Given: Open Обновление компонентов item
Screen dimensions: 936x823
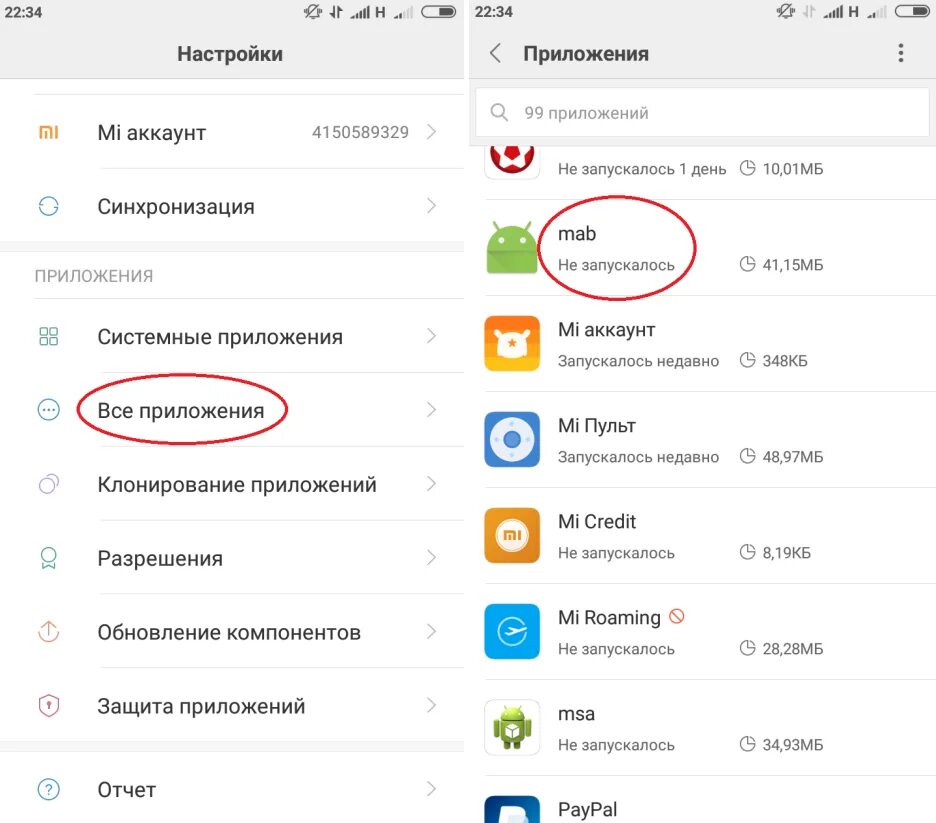Looking at the screenshot, I should coord(232,632).
